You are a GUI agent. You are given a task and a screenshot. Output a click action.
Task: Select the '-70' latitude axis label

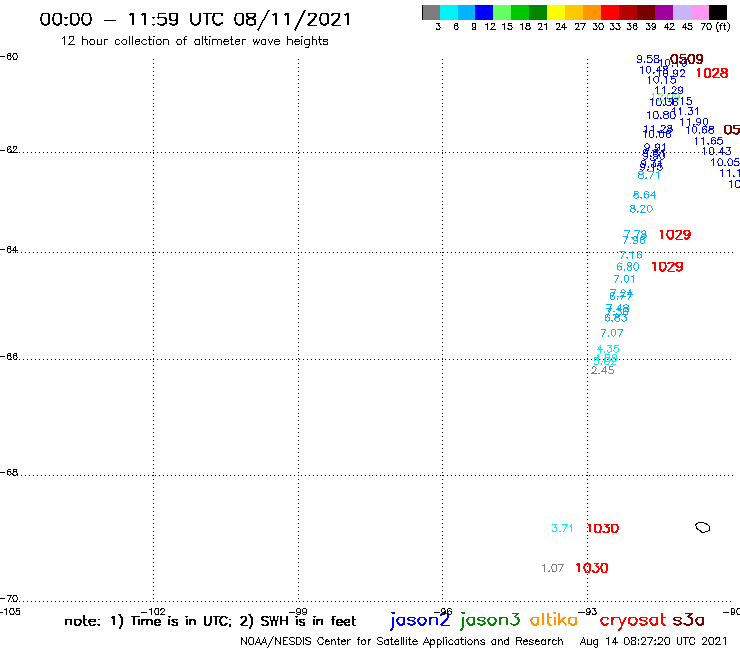click(9, 599)
